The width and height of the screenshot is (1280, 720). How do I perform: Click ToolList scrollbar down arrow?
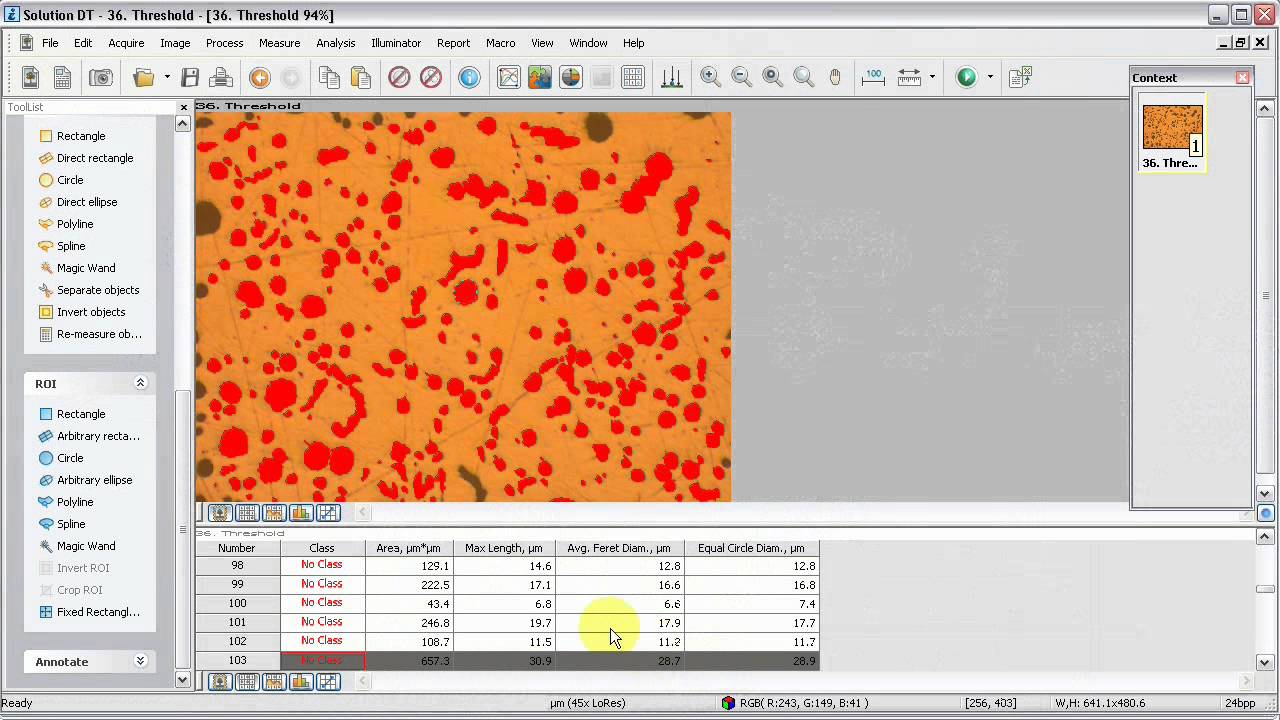(x=182, y=680)
